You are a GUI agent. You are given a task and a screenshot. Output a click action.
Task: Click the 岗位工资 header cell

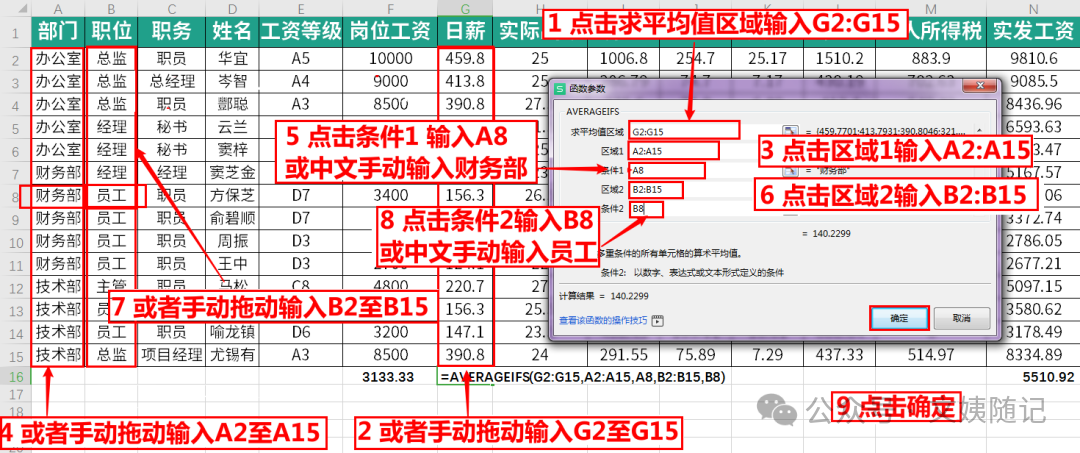point(390,30)
